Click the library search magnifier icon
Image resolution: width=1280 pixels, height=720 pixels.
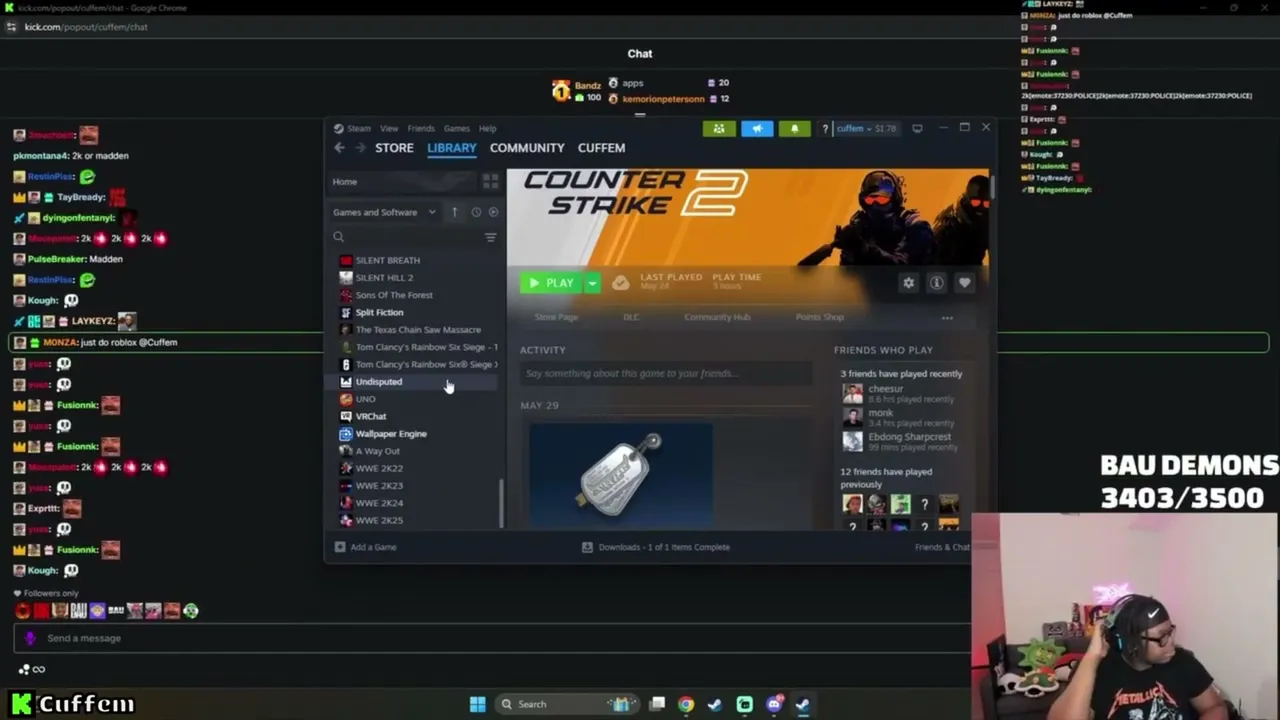coord(338,237)
